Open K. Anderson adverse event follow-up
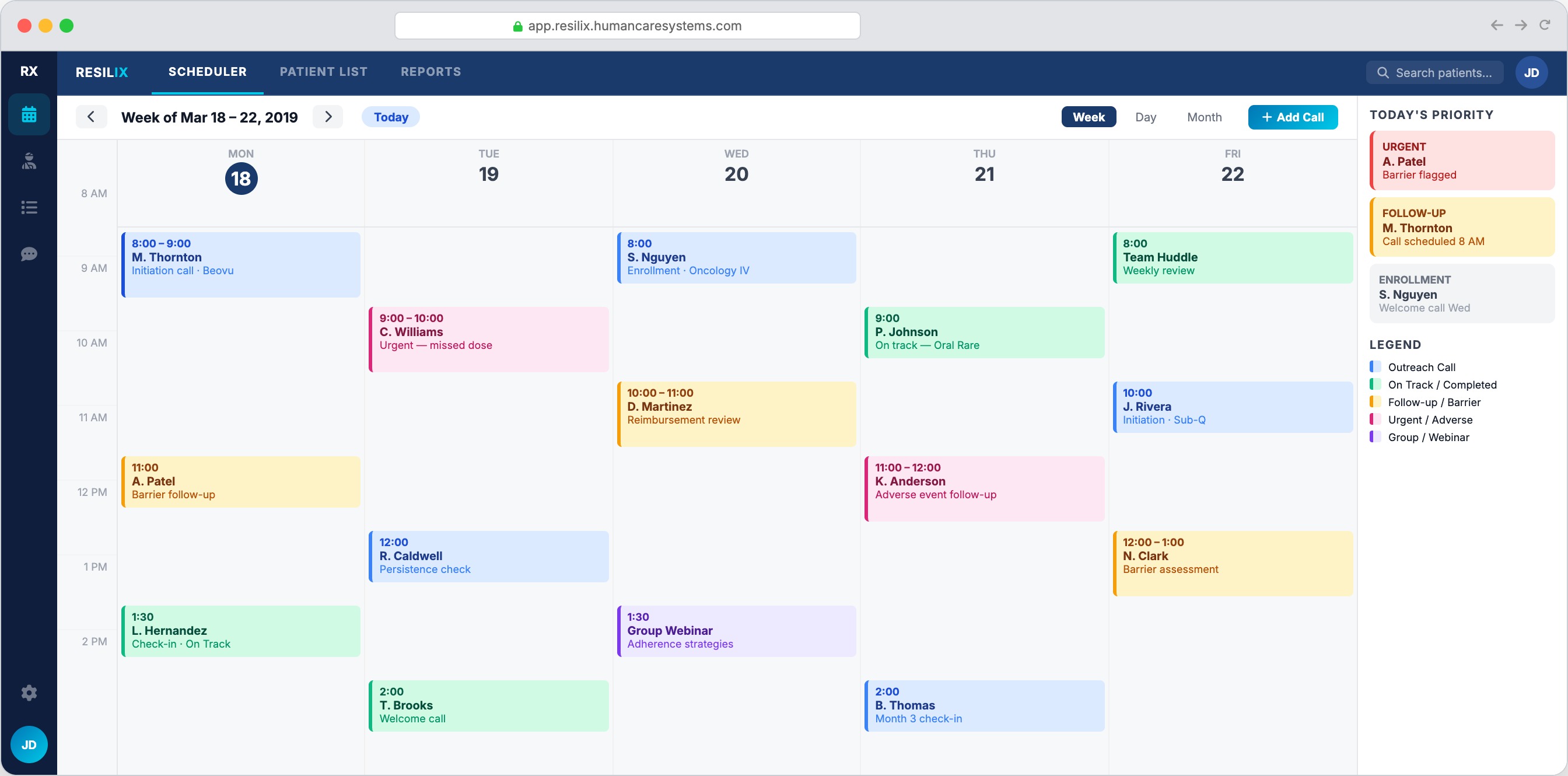The width and height of the screenshot is (1568, 776). click(x=984, y=489)
